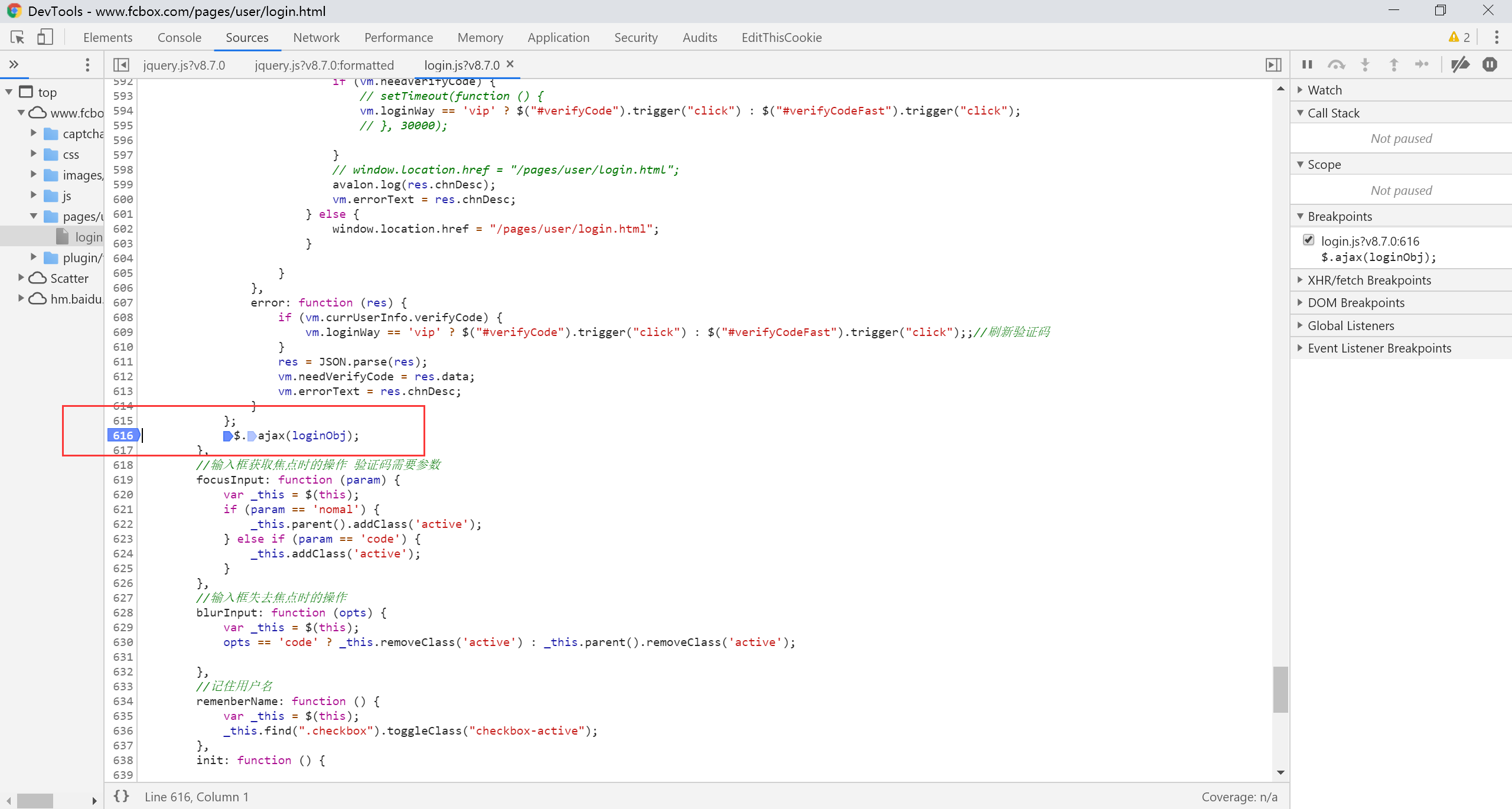
Task: Toggle the device toolbar icon
Action: tap(45, 37)
